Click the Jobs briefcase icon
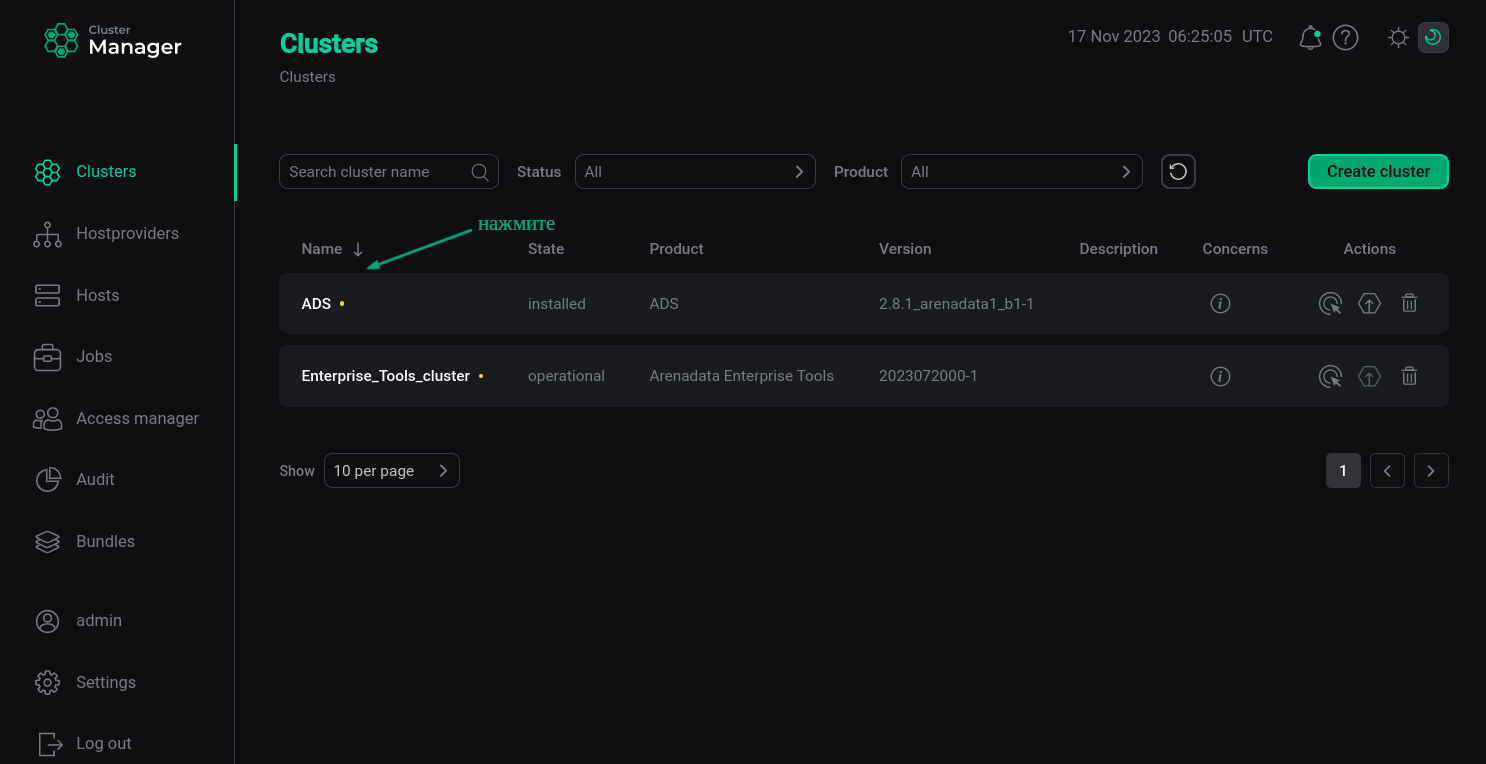The height and width of the screenshot is (764, 1486). point(47,357)
